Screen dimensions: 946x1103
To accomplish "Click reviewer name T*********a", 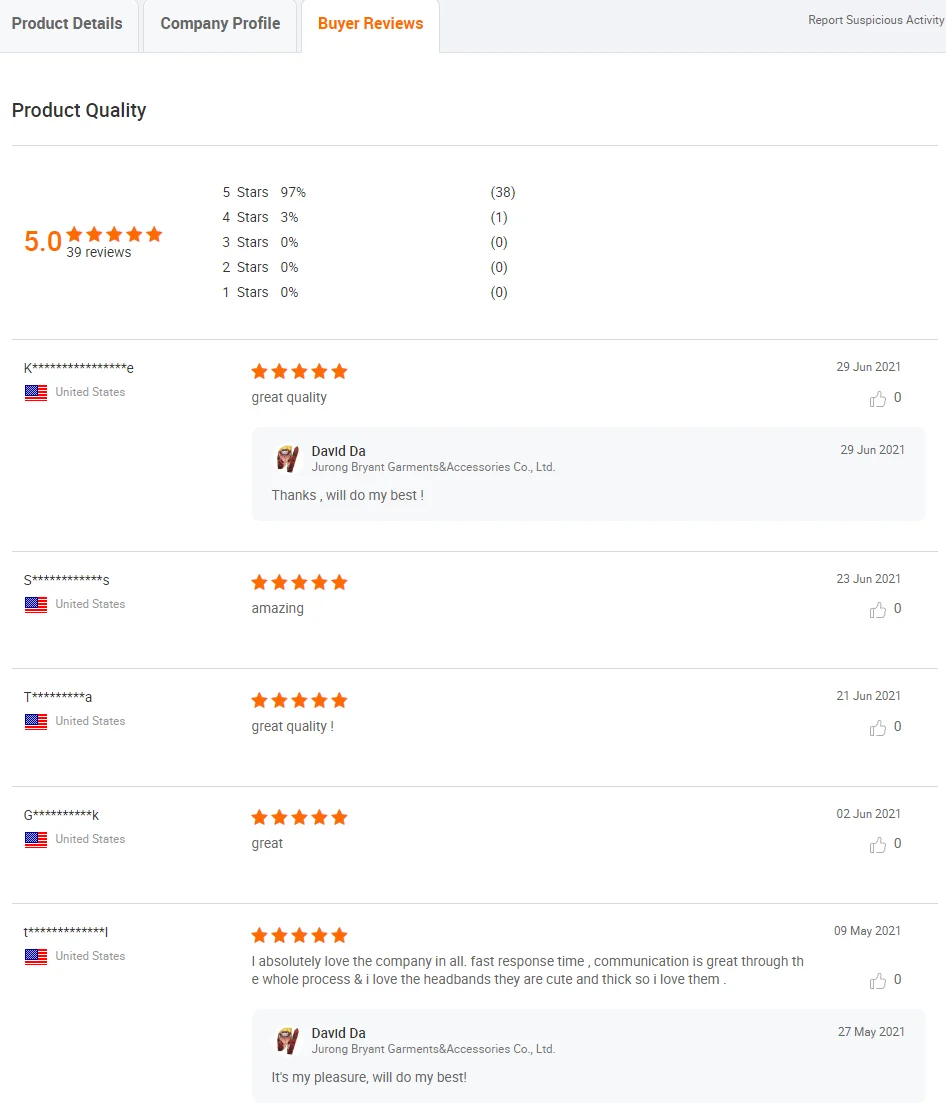I will point(58,697).
